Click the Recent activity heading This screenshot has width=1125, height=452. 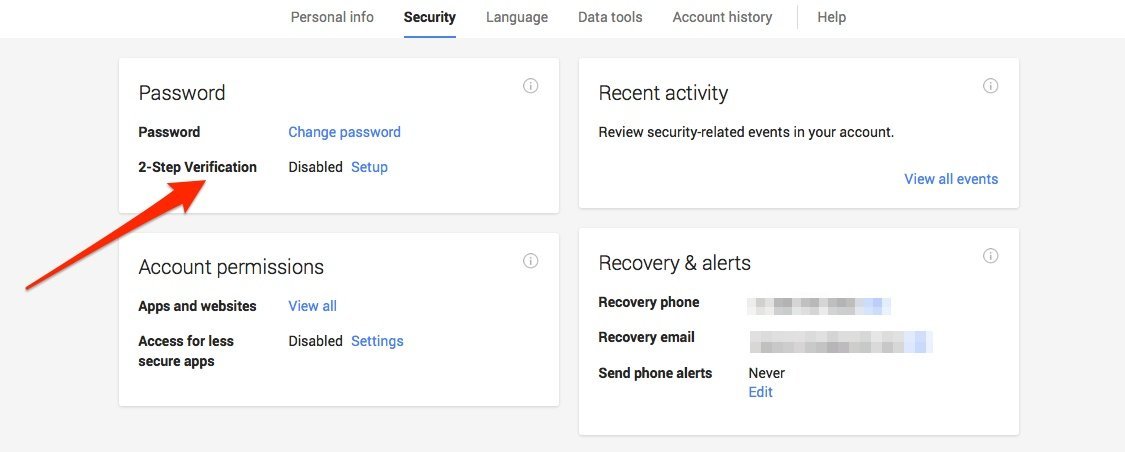[x=663, y=93]
